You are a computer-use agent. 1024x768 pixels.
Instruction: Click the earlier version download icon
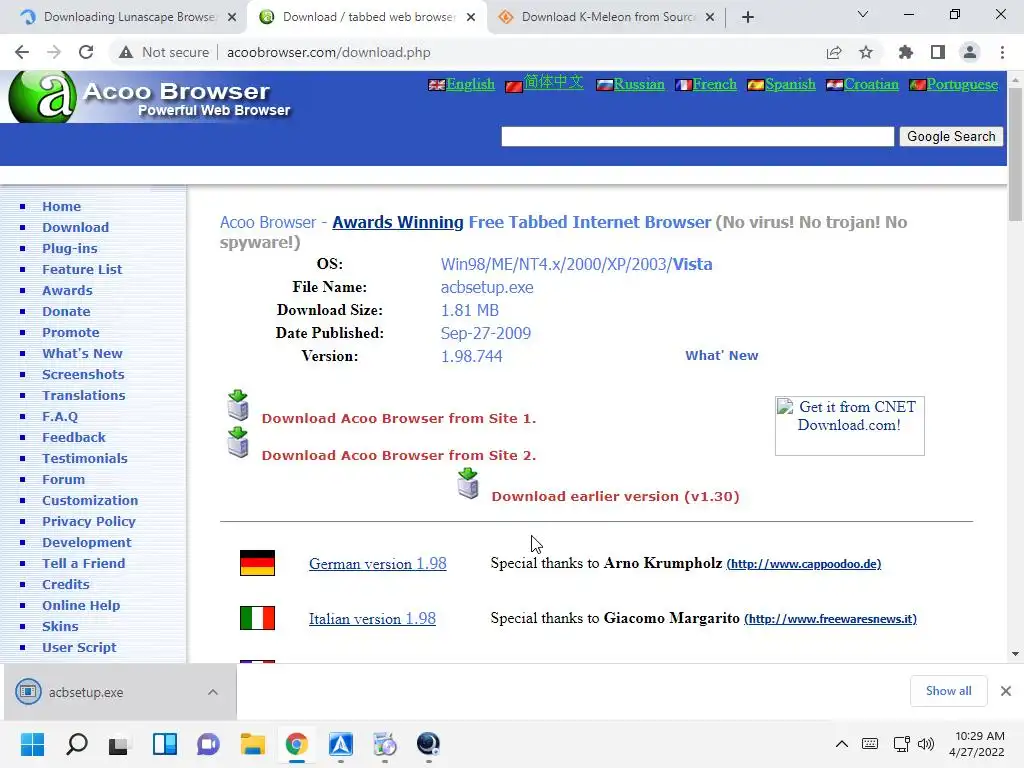[468, 484]
